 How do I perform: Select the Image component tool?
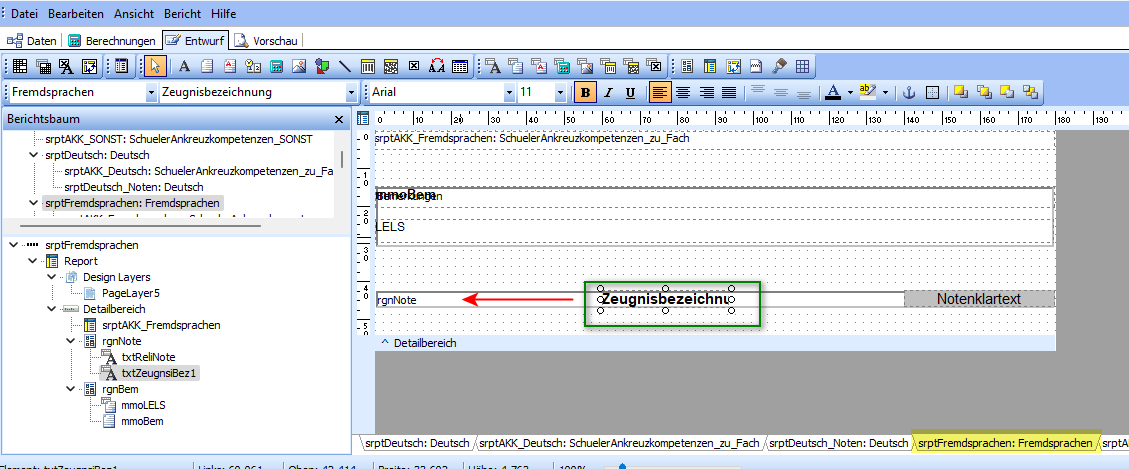[299, 67]
